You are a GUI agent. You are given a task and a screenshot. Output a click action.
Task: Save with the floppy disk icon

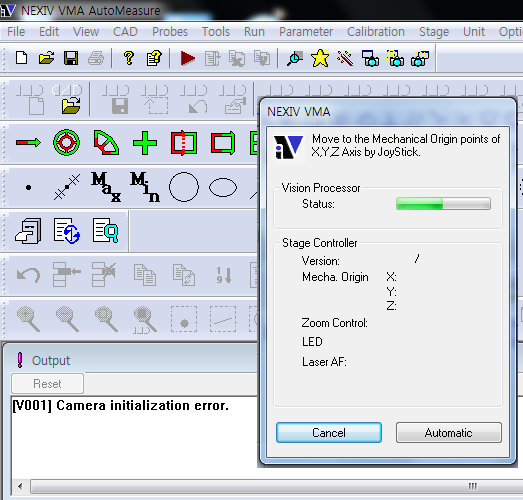click(x=71, y=58)
